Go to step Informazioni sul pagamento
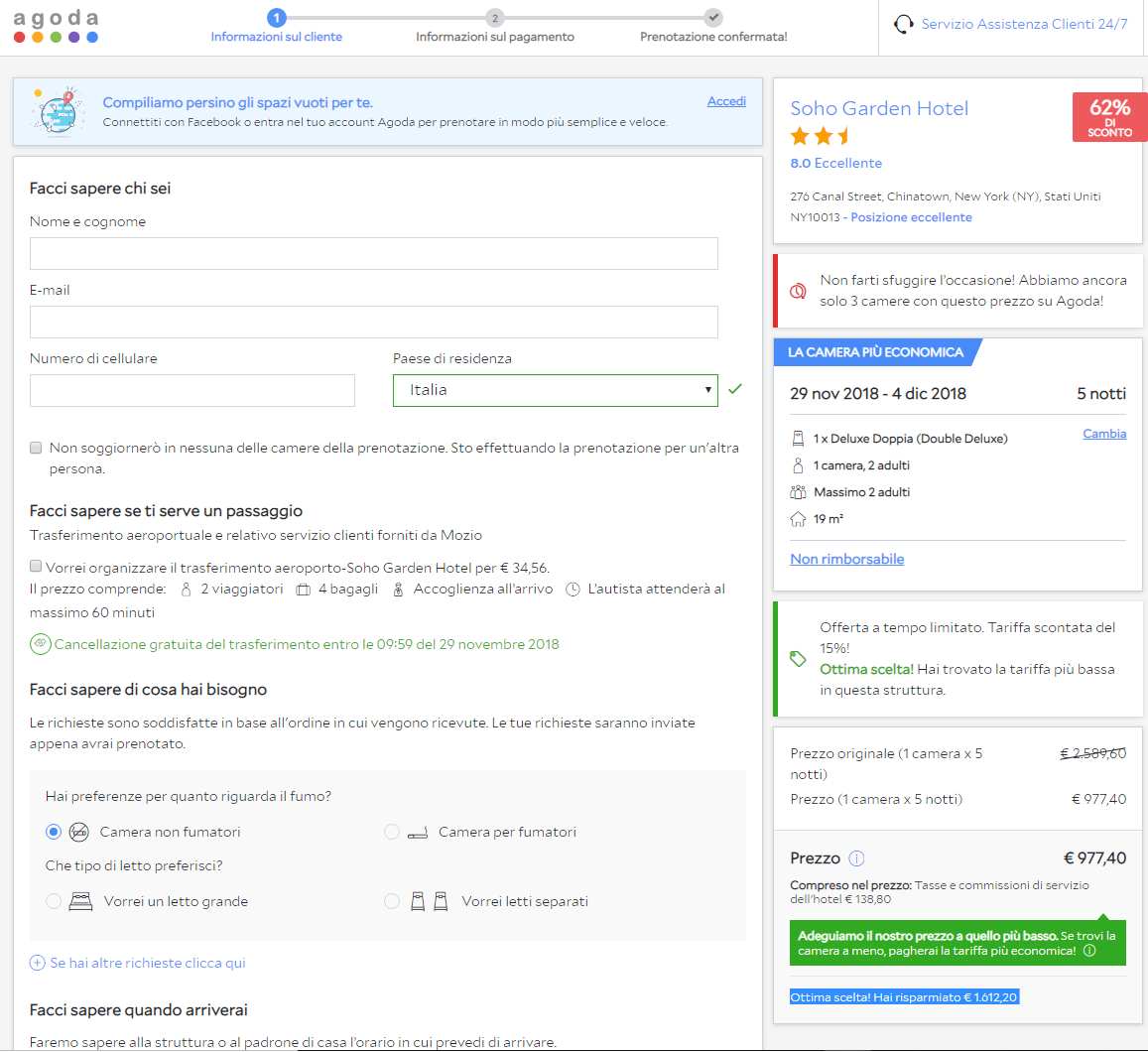 [x=495, y=37]
